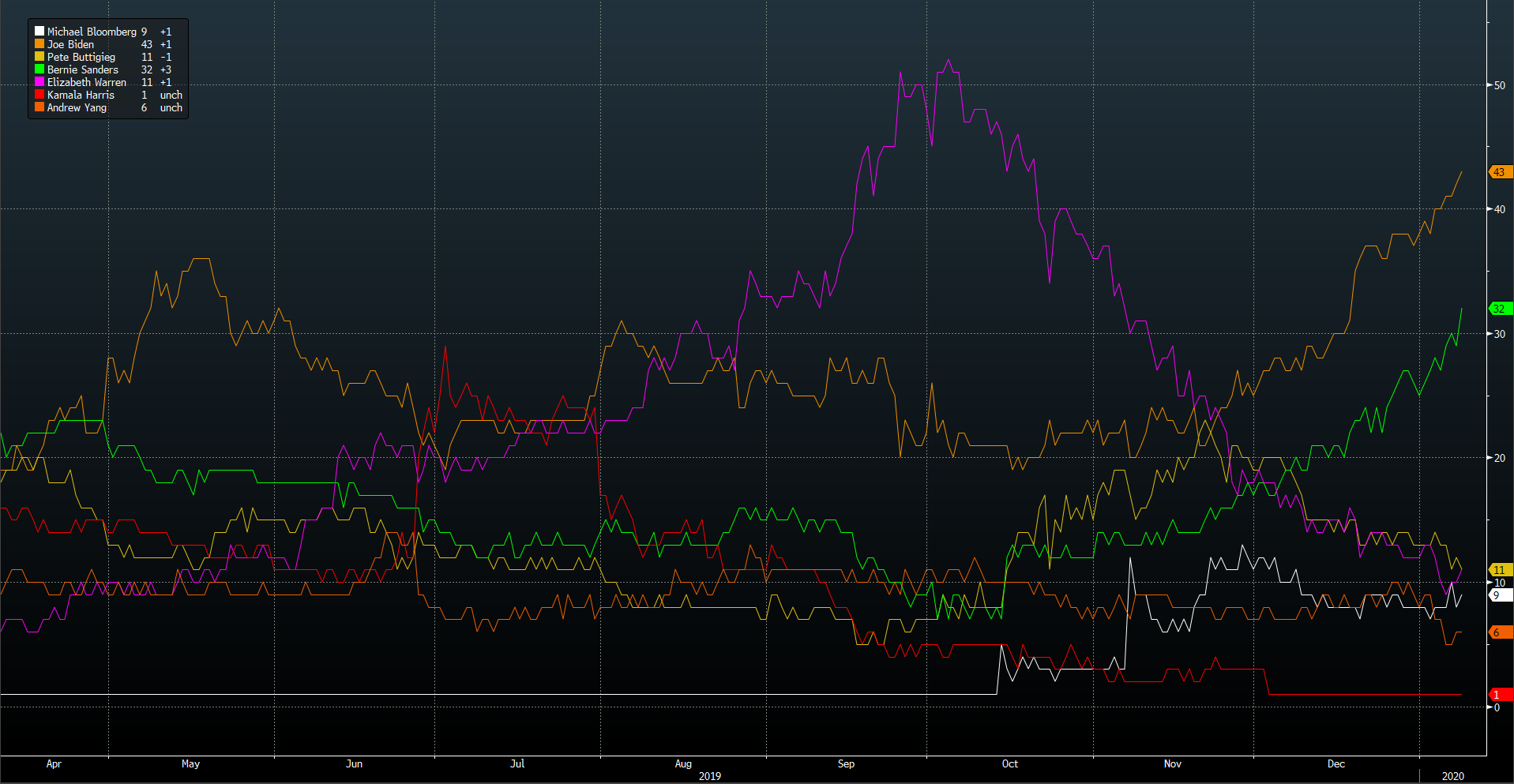Select the Andrew Yang legend swatch
This screenshot has width=1514, height=784.
click(39, 107)
